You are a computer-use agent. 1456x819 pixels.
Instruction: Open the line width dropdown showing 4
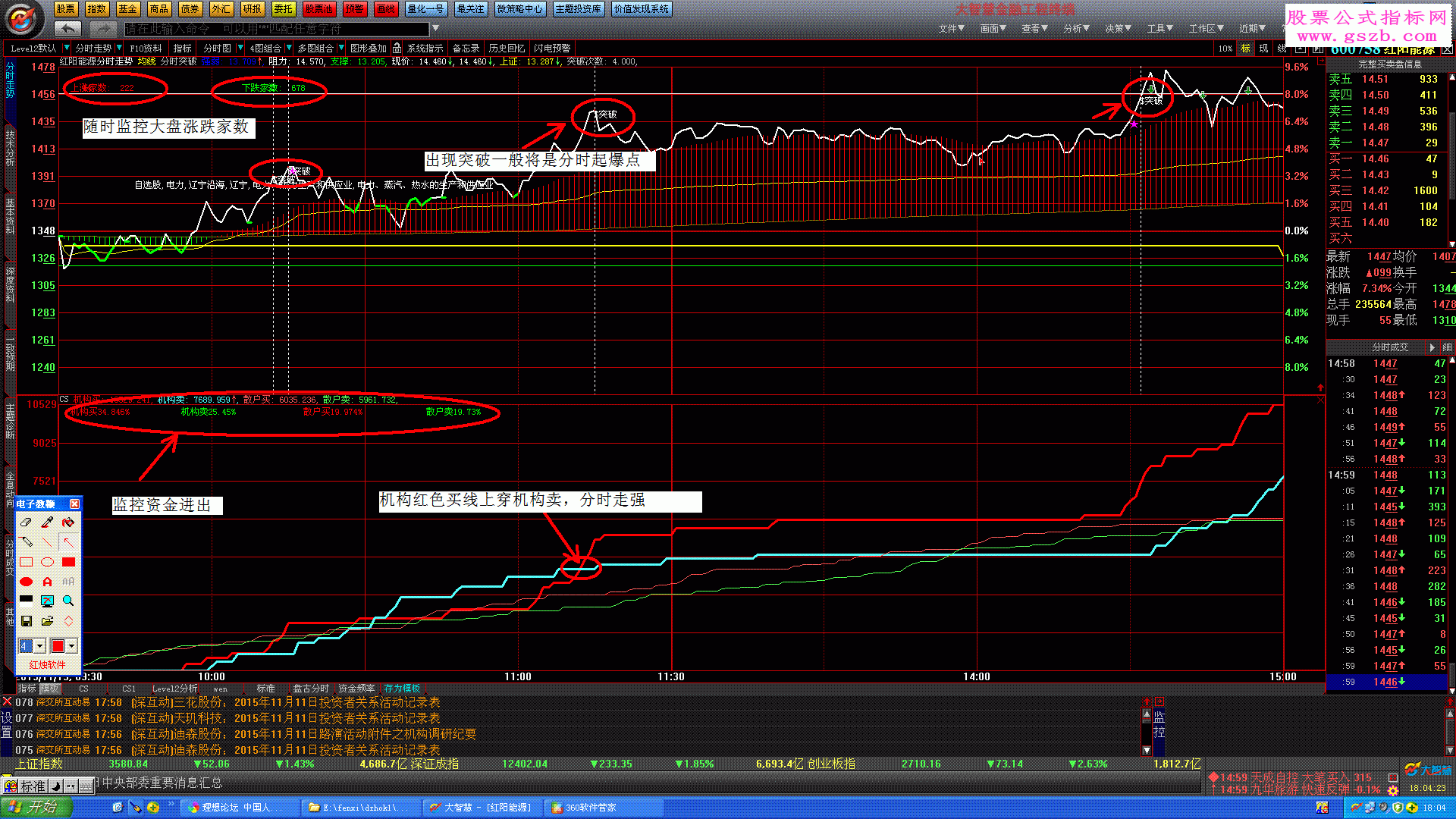[39, 646]
